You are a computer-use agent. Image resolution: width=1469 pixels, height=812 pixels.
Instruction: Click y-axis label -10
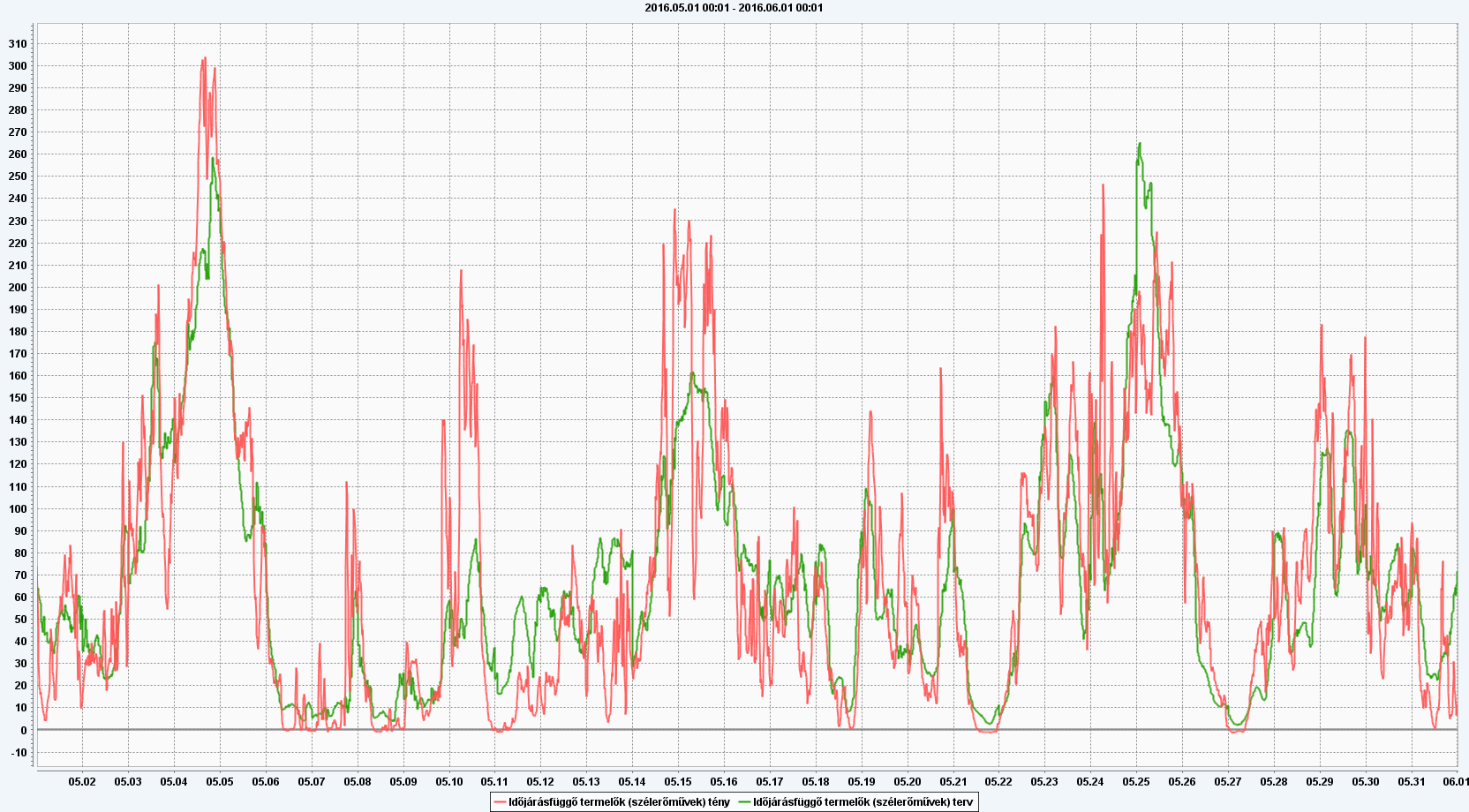coord(19,753)
